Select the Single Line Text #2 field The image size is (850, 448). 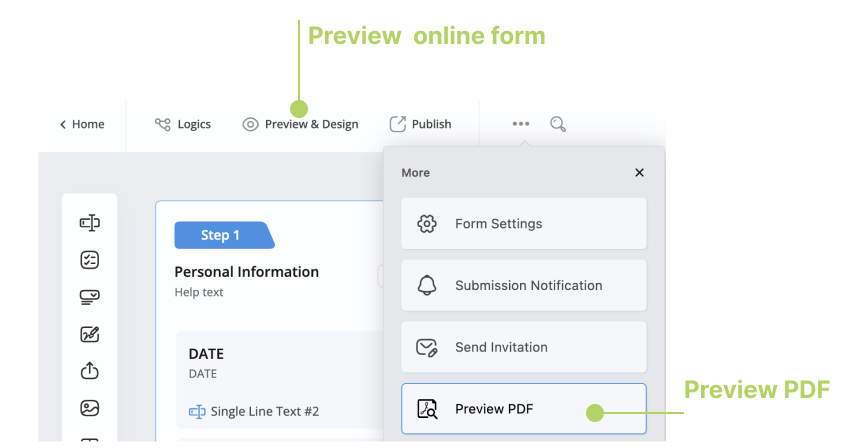point(264,411)
